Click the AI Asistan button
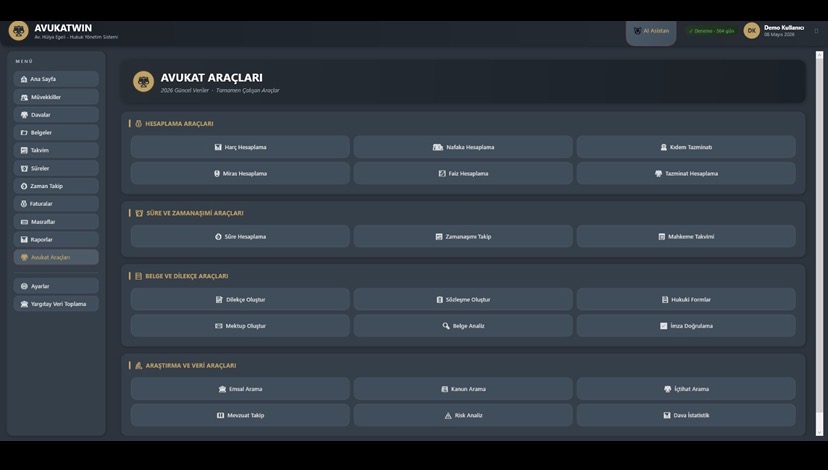Screen dimensions: 828x470 click(651, 32)
